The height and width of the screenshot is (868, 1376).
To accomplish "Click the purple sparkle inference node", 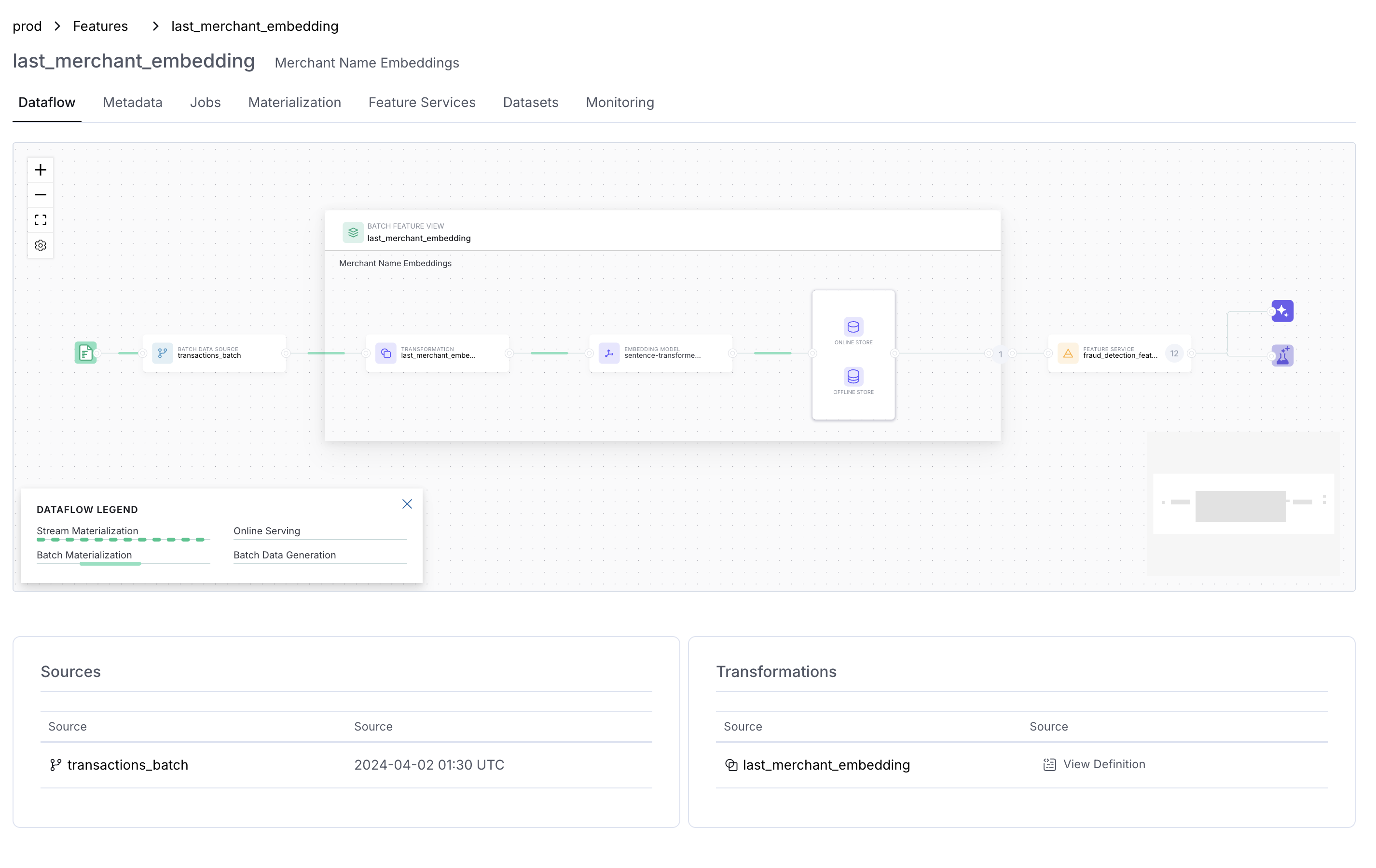I will pyautogui.click(x=1282, y=311).
